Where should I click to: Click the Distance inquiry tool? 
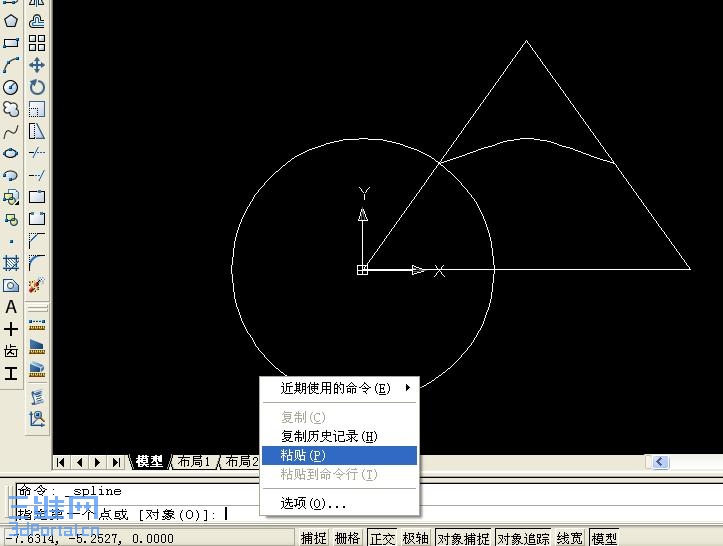37,325
